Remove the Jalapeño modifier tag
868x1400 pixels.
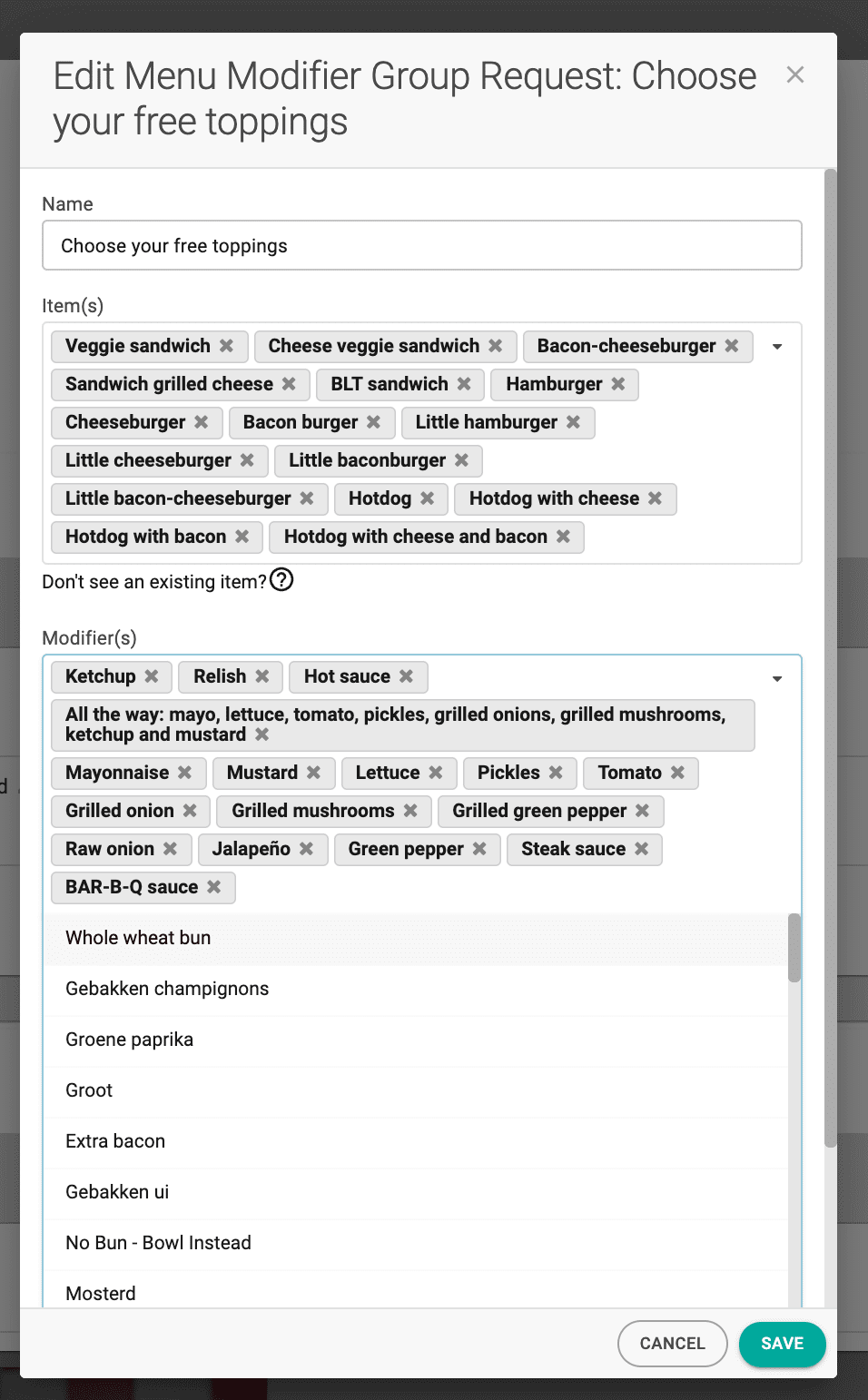(306, 849)
